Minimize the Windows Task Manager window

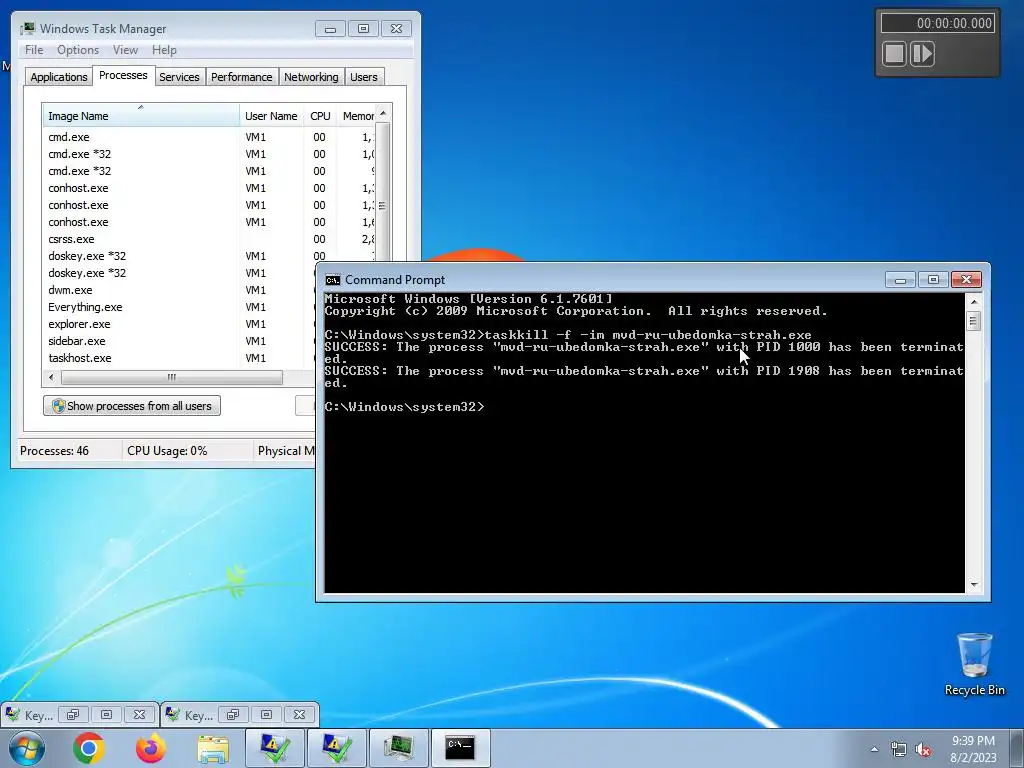coord(330,29)
